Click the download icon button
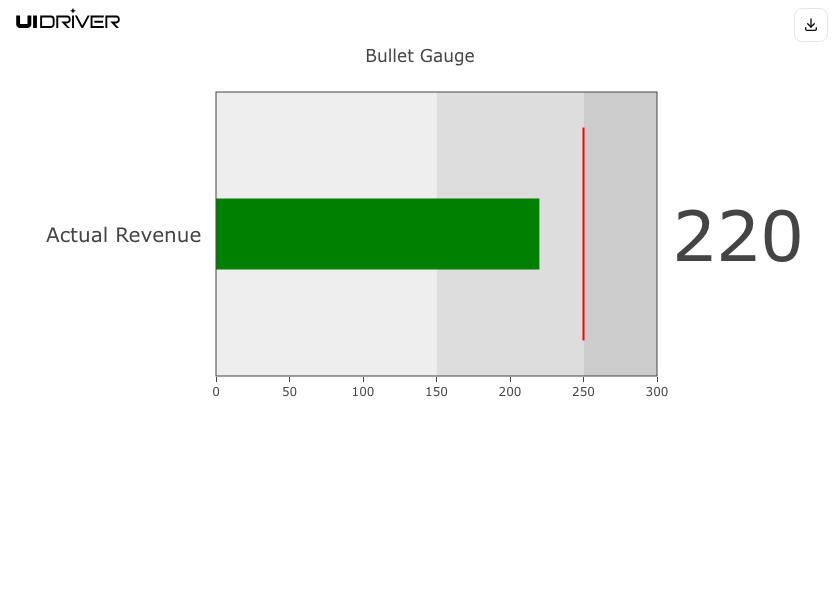 [x=811, y=25]
